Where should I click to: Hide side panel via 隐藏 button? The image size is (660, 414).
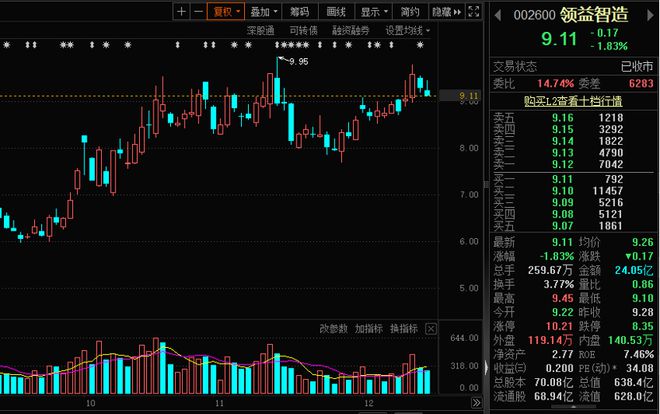(x=446, y=11)
